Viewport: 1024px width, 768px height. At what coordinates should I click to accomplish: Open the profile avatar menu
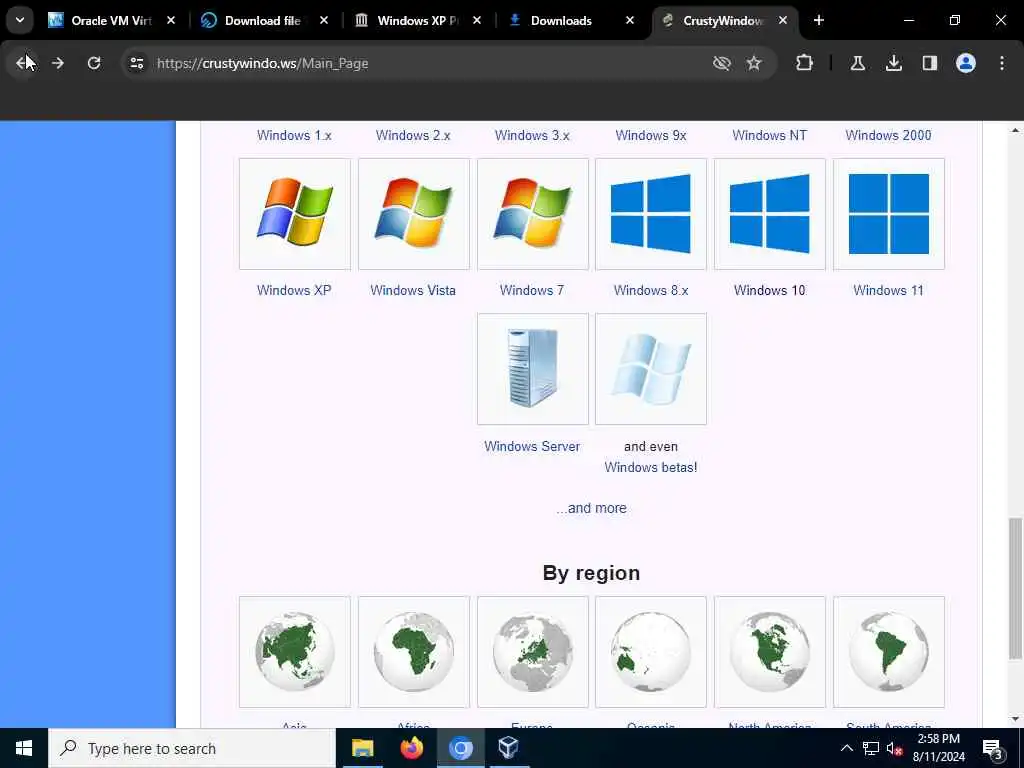[965, 63]
